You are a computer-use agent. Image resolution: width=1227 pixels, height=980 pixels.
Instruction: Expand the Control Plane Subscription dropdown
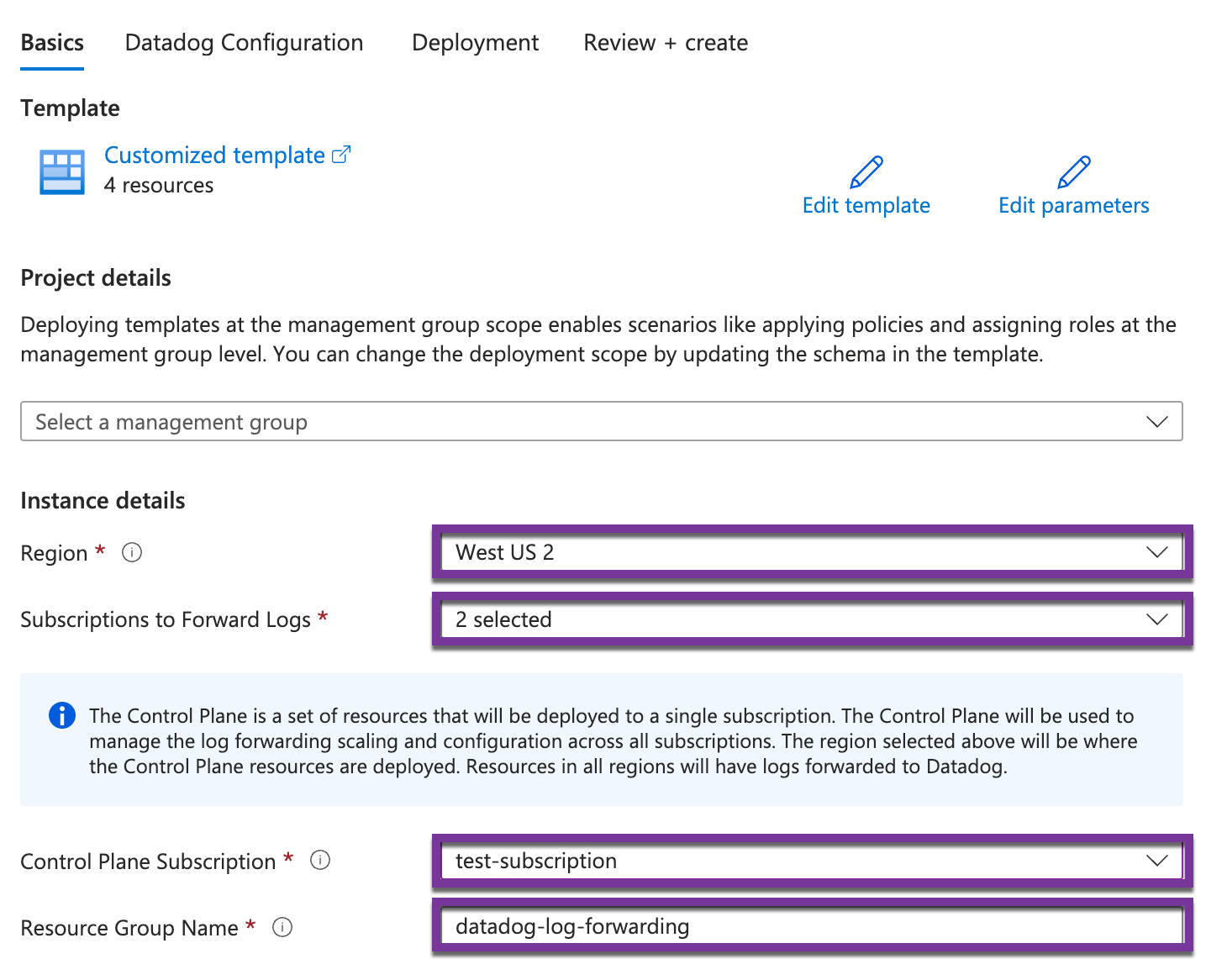point(811,861)
